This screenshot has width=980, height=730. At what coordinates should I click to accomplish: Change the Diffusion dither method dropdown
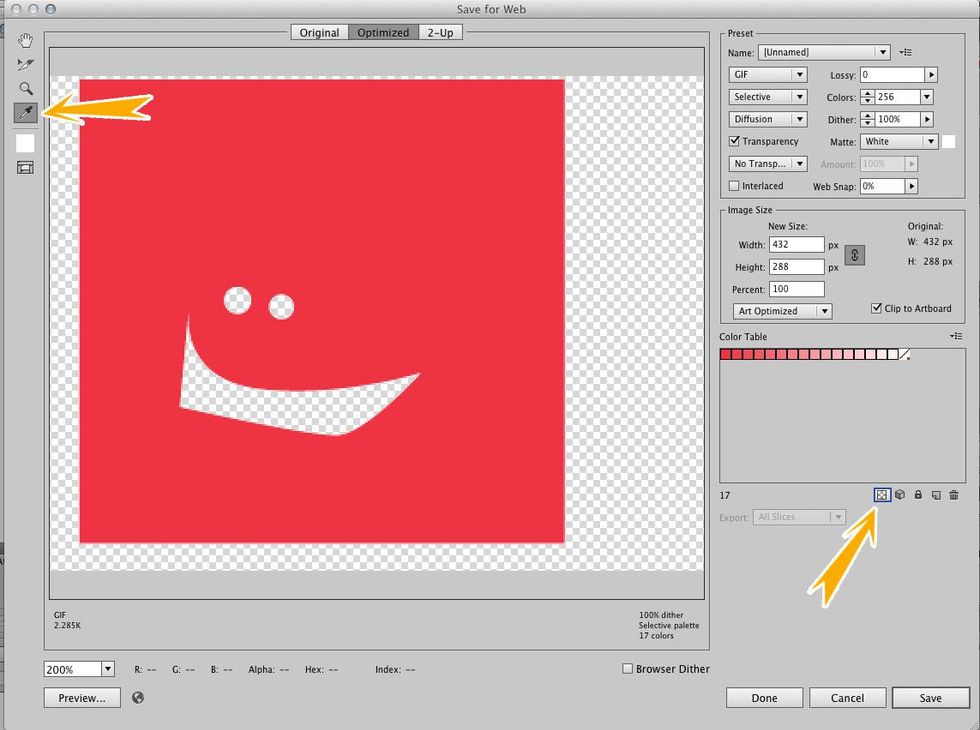click(x=767, y=119)
